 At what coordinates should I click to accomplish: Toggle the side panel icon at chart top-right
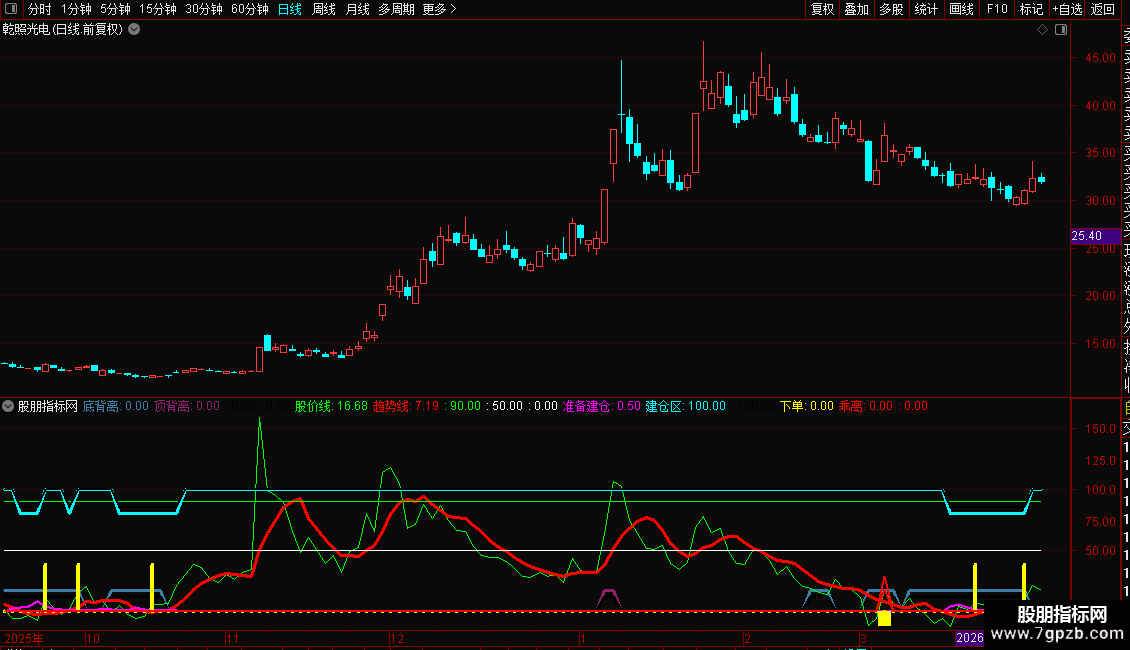point(1061,30)
